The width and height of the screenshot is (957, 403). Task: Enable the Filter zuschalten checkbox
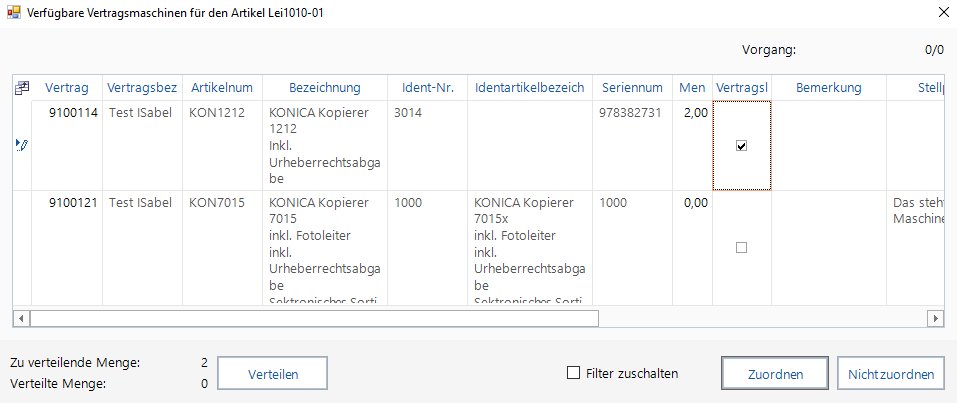click(574, 373)
